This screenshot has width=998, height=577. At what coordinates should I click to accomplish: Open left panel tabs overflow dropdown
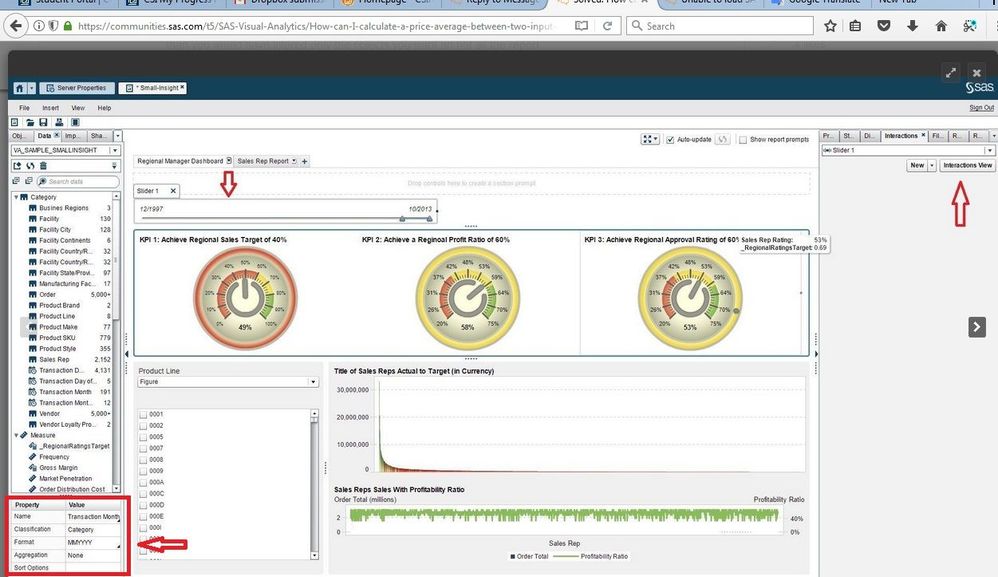click(x=117, y=136)
